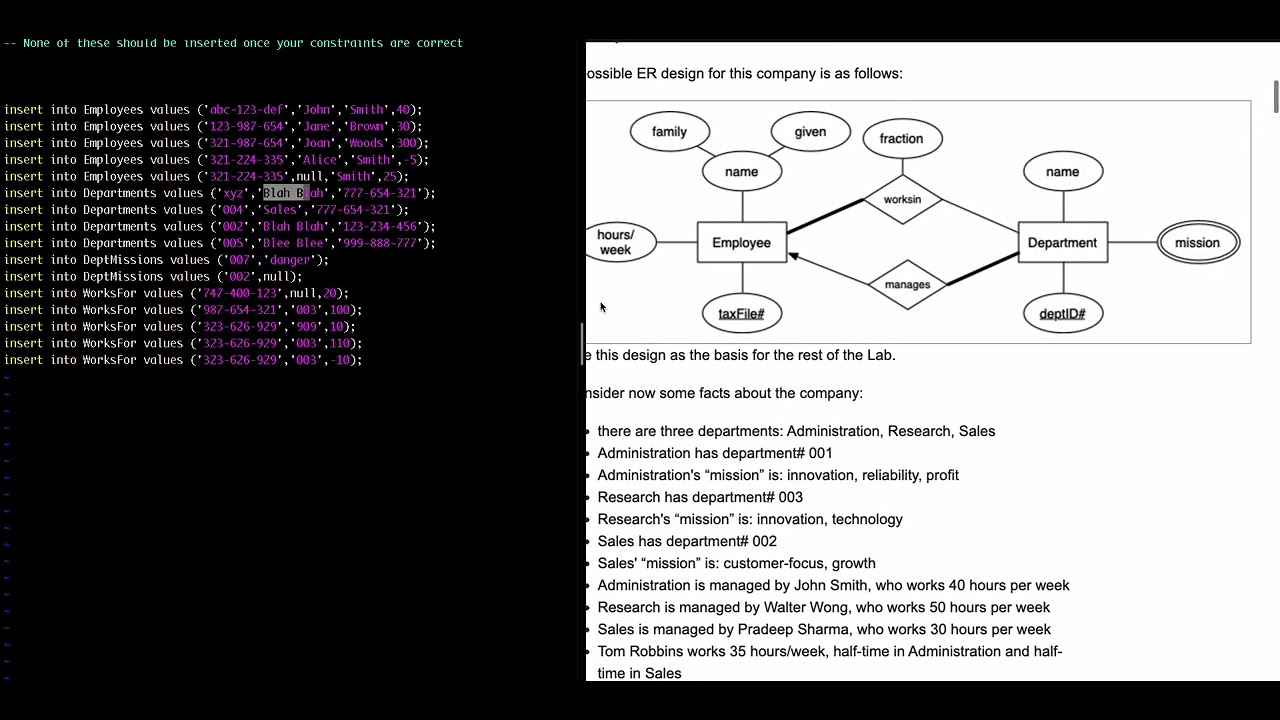Image resolution: width=1280 pixels, height=720 pixels.
Task: Select the Departments insert line for '005' Blee Blee
Action: coord(219,243)
